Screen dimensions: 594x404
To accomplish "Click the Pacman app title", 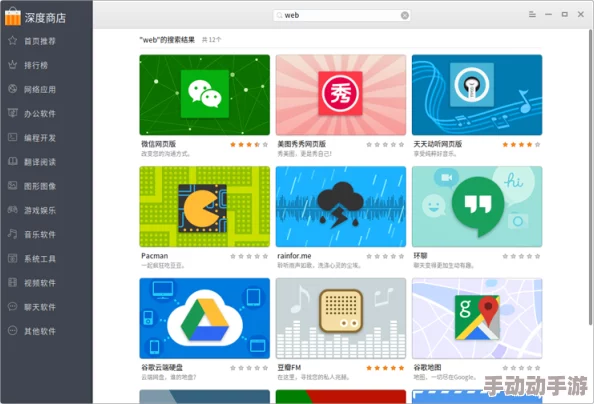I will [x=155, y=256].
